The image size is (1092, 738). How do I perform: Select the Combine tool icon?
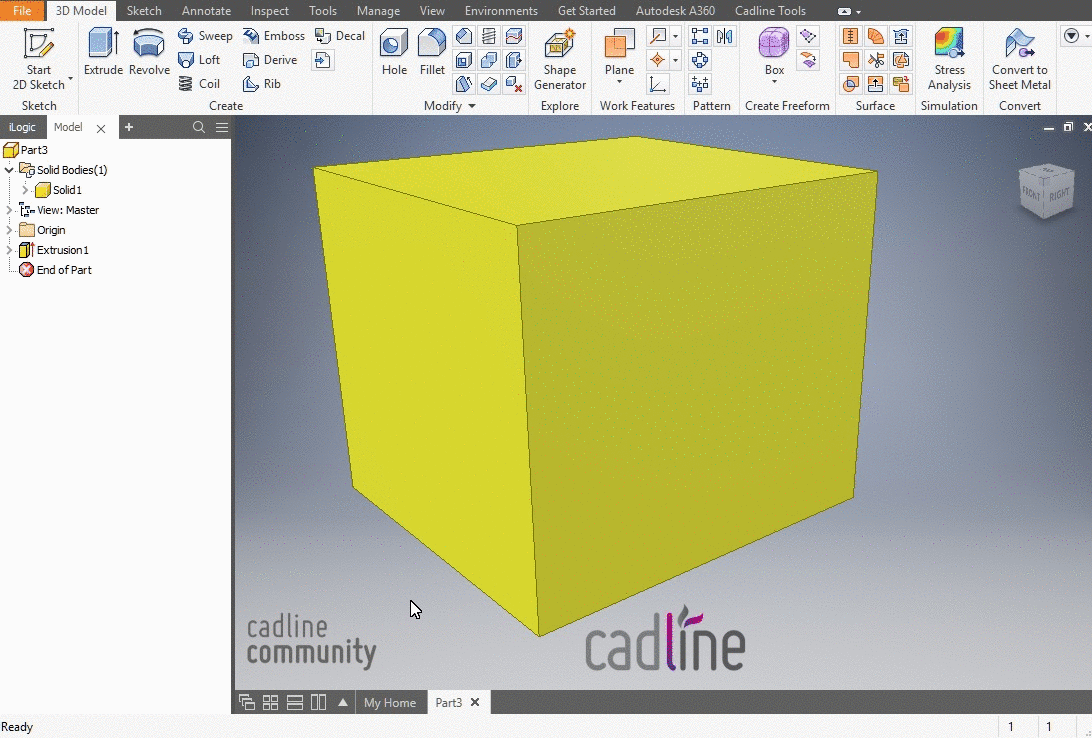point(489,60)
